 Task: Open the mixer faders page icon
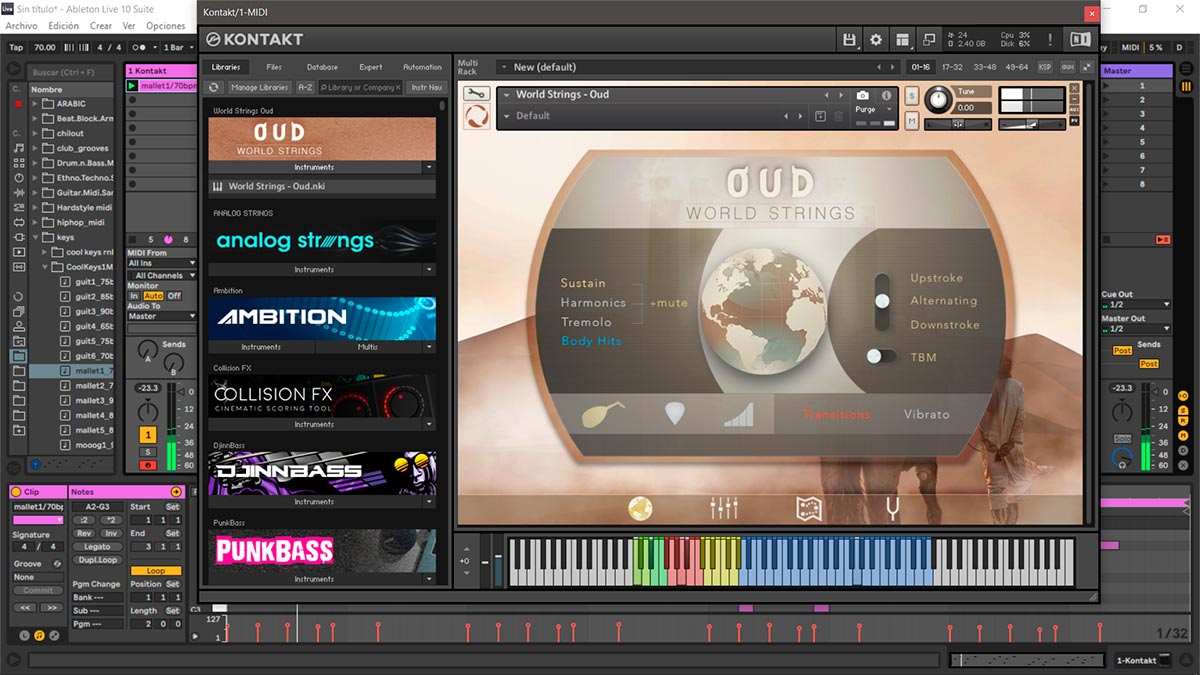(x=724, y=509)
